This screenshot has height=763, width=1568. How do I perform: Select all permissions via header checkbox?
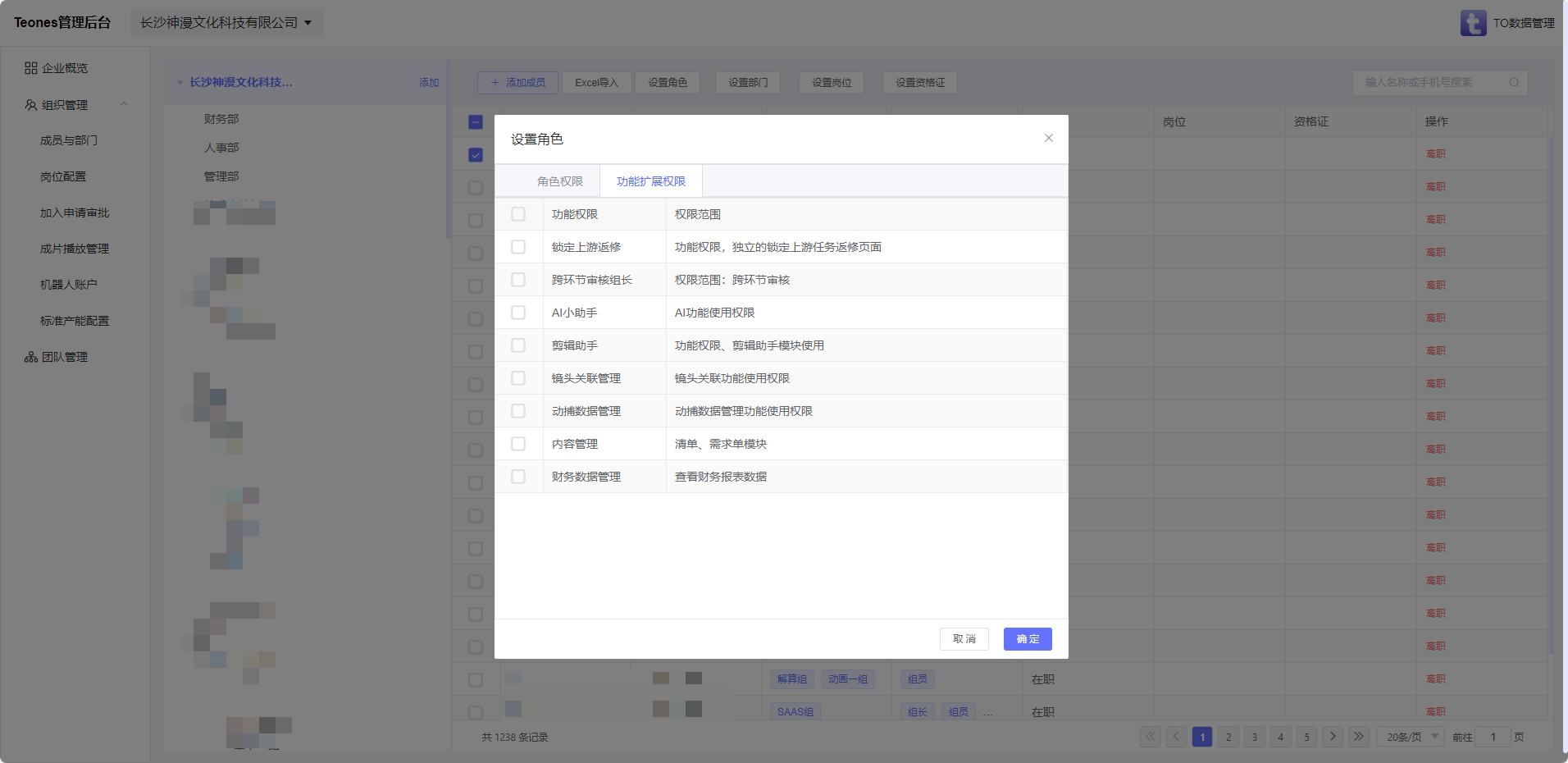point(518,214)
